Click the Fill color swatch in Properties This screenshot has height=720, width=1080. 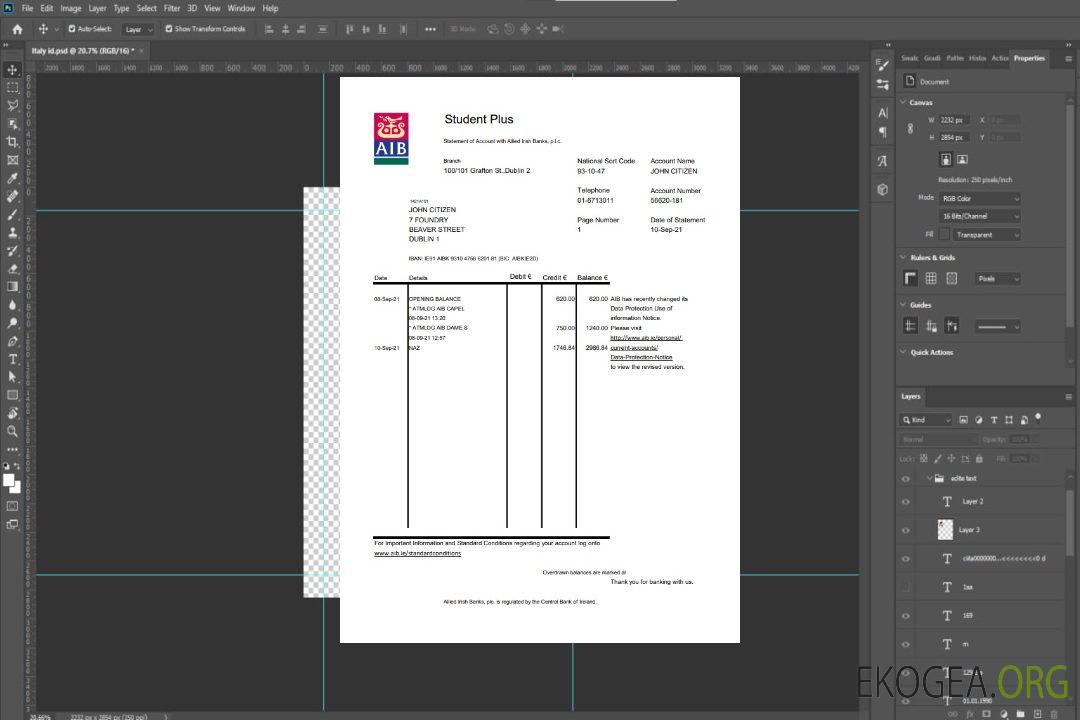tap(944, 234)
